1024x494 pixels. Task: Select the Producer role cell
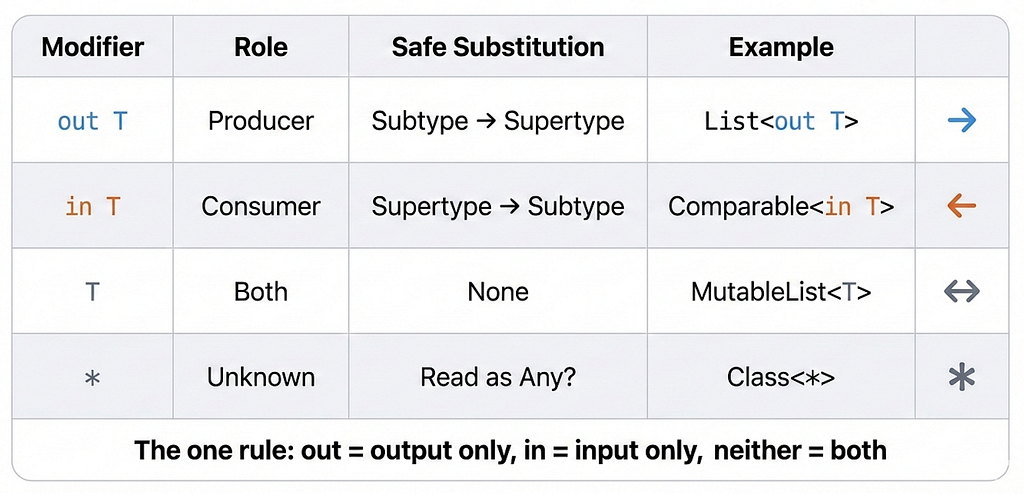click(261, 121)
